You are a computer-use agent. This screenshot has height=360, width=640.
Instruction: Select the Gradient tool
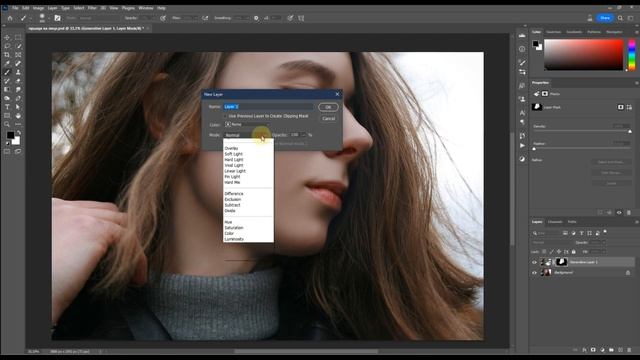coord(7,89)
